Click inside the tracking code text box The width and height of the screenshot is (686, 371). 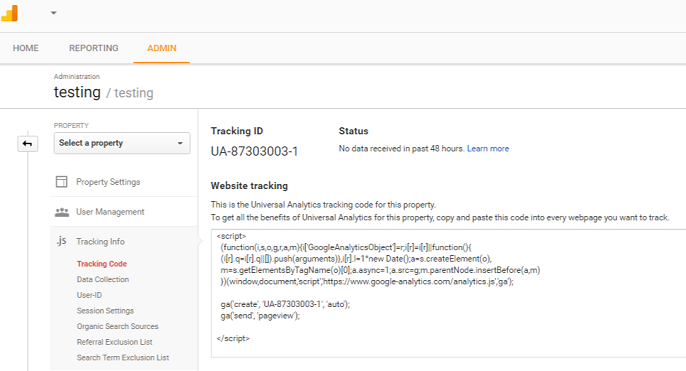[x=448, y=293]
